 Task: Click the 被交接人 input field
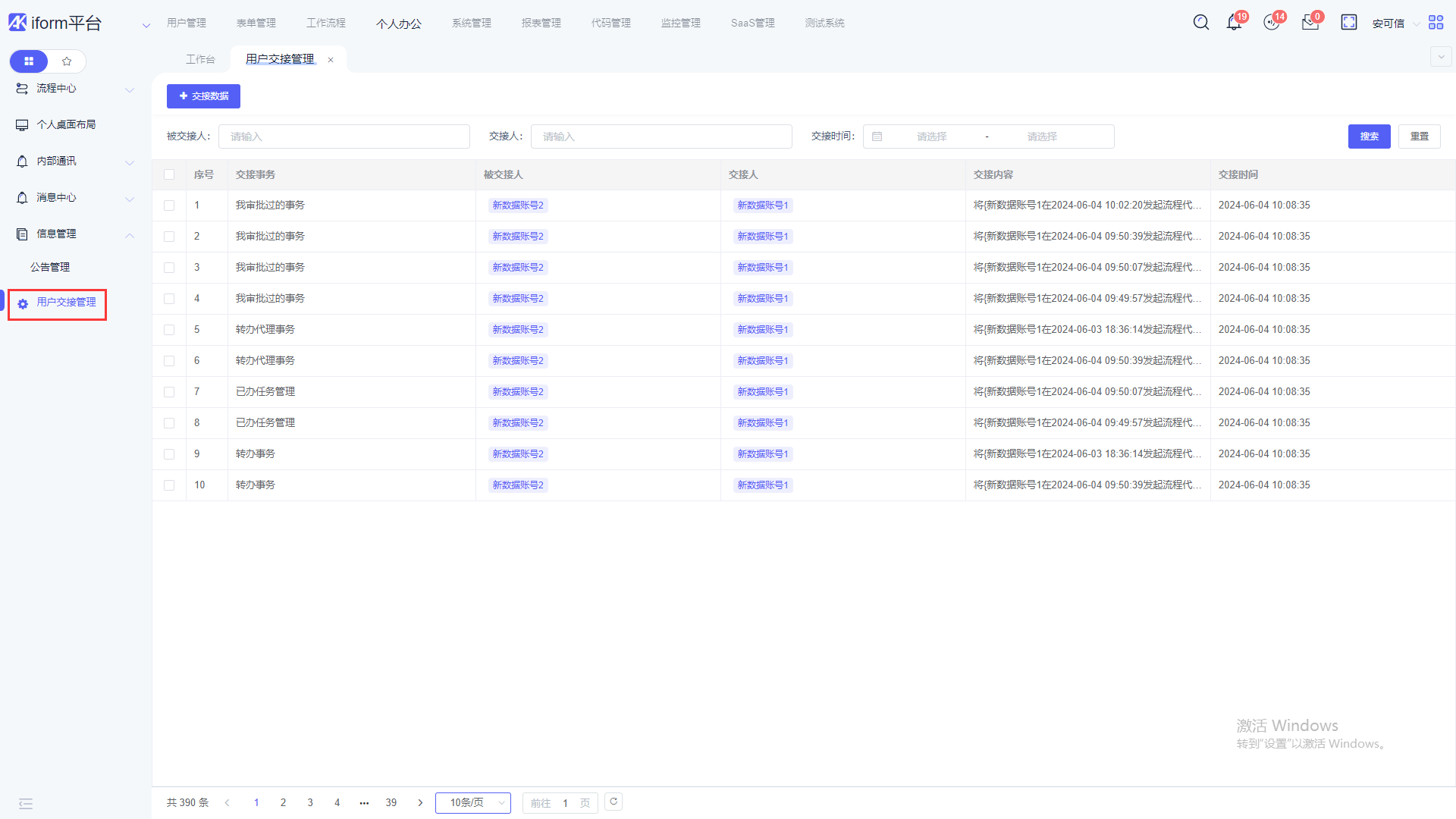tap(344, 136)
